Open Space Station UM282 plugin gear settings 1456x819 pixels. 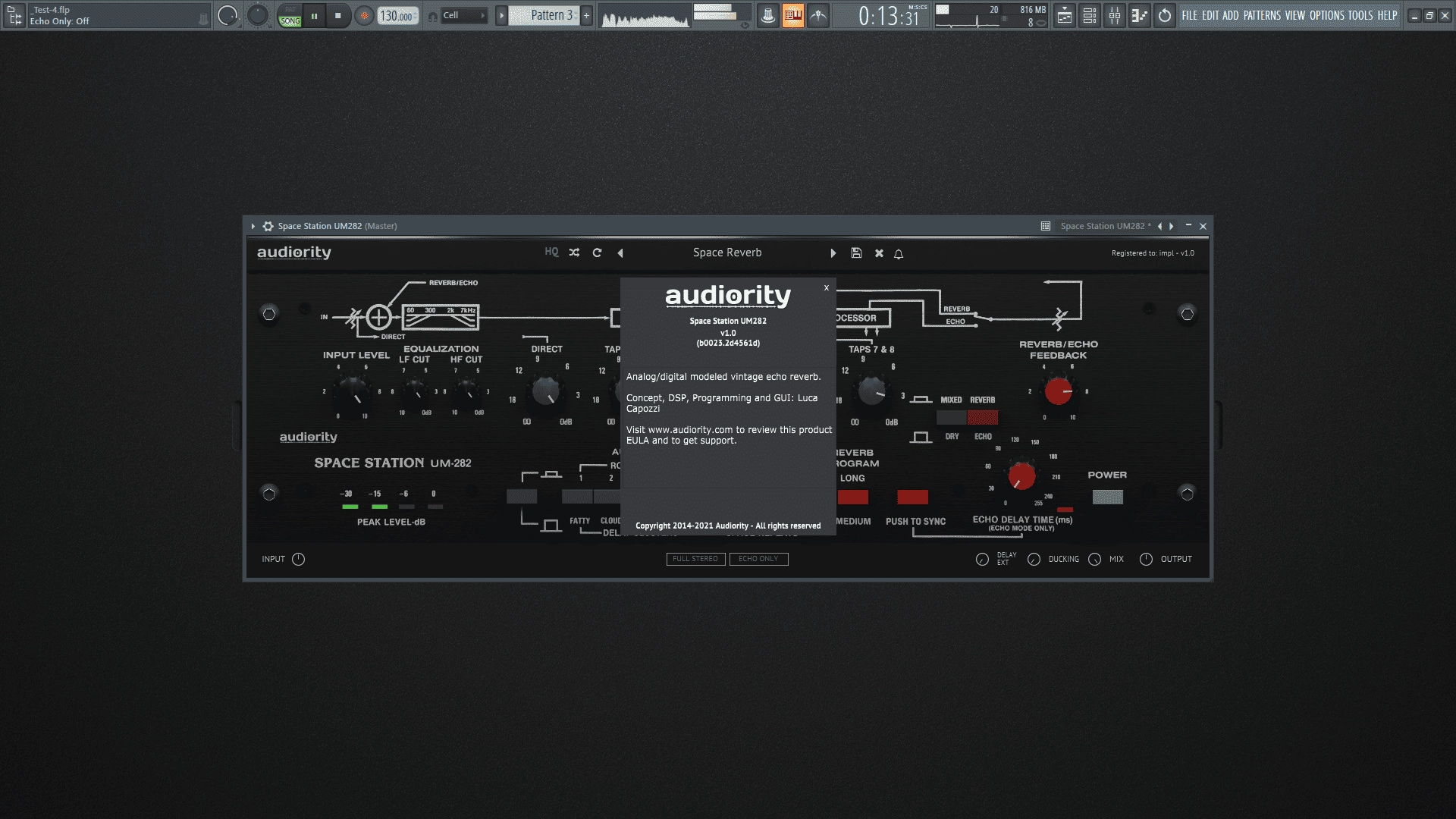268,226
